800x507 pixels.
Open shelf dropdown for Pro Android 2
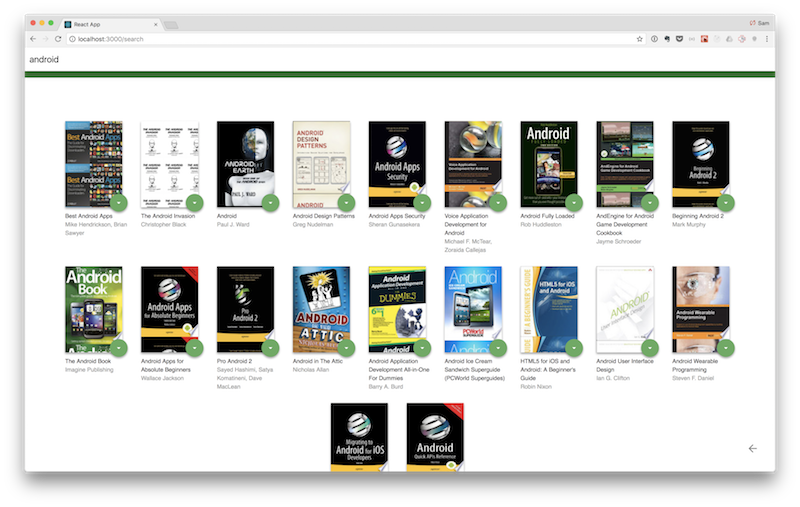270,348
